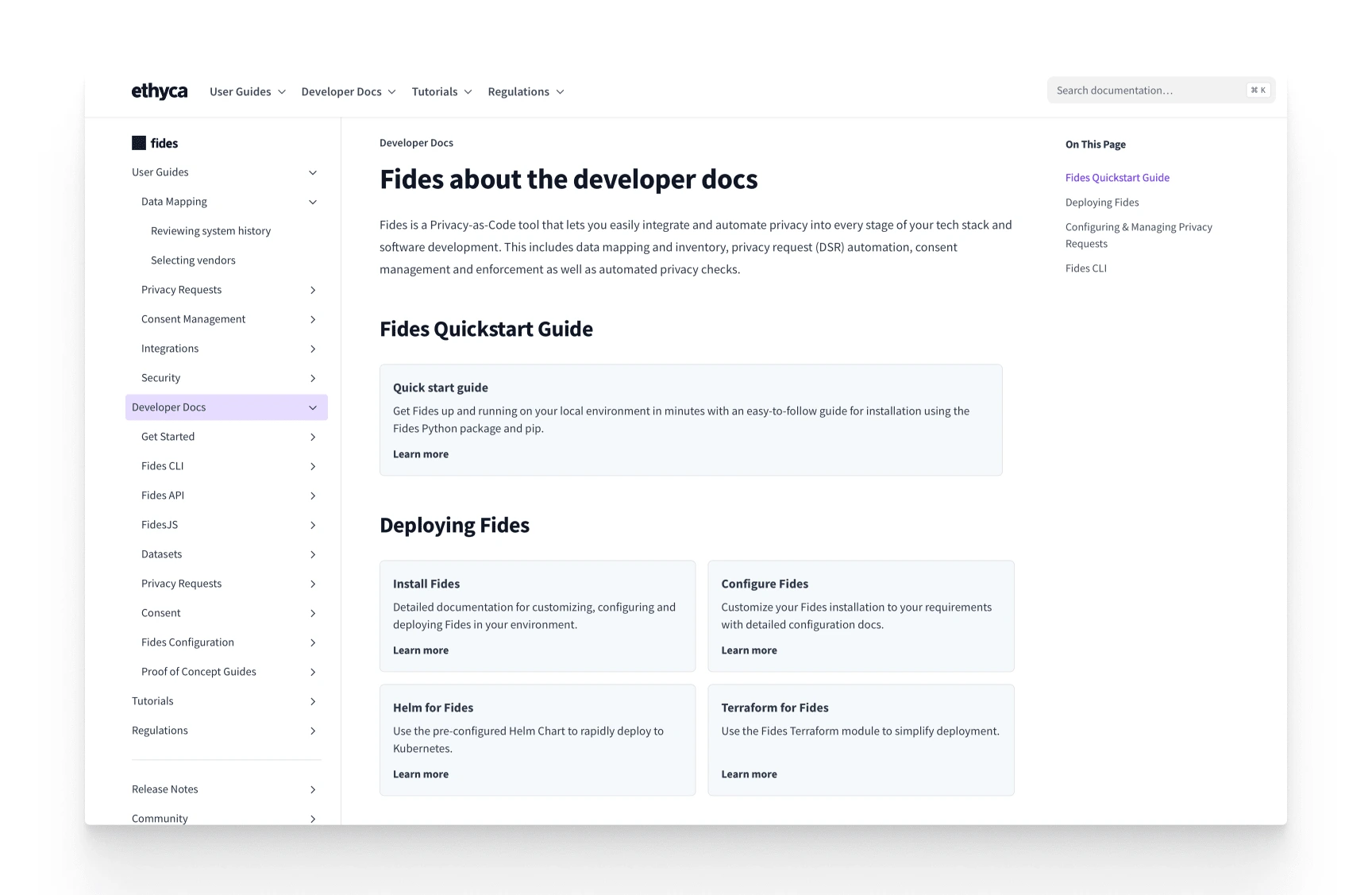The height and width of the screenshot is (895, 1372).
Task: Expand the Security sidebar chevron
Action: 313,378
